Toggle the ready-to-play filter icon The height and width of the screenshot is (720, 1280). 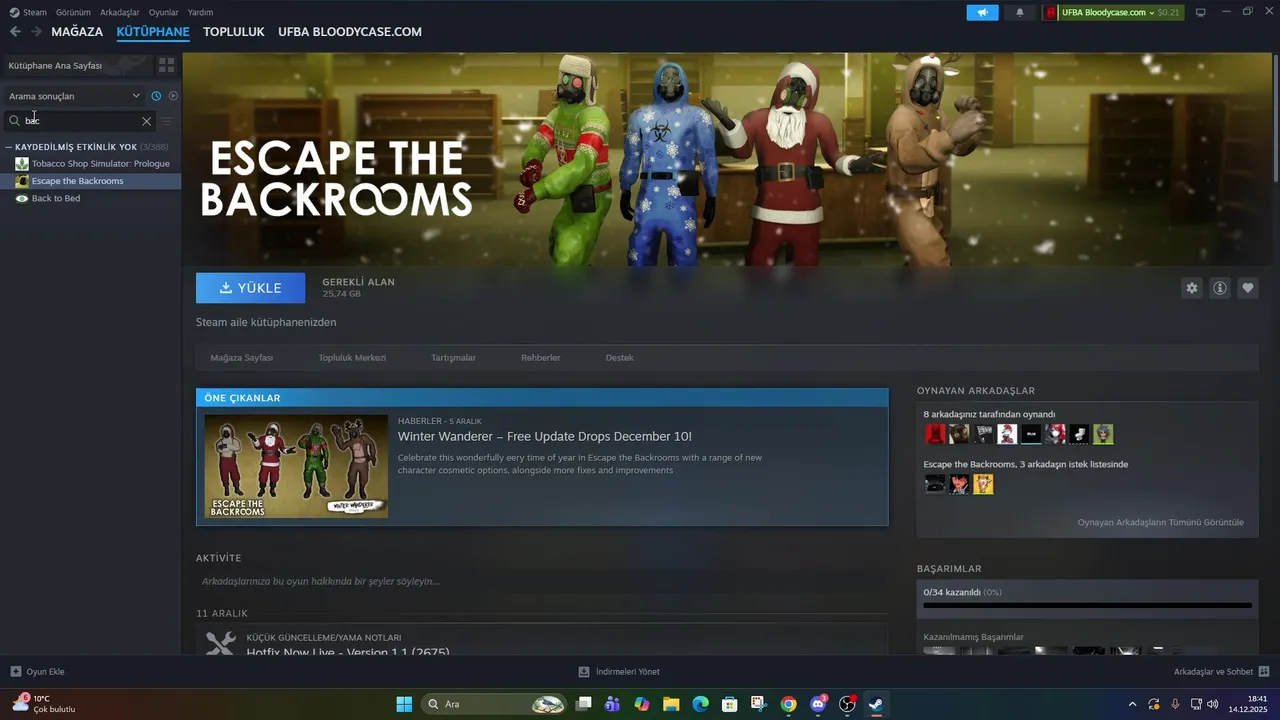173,96
